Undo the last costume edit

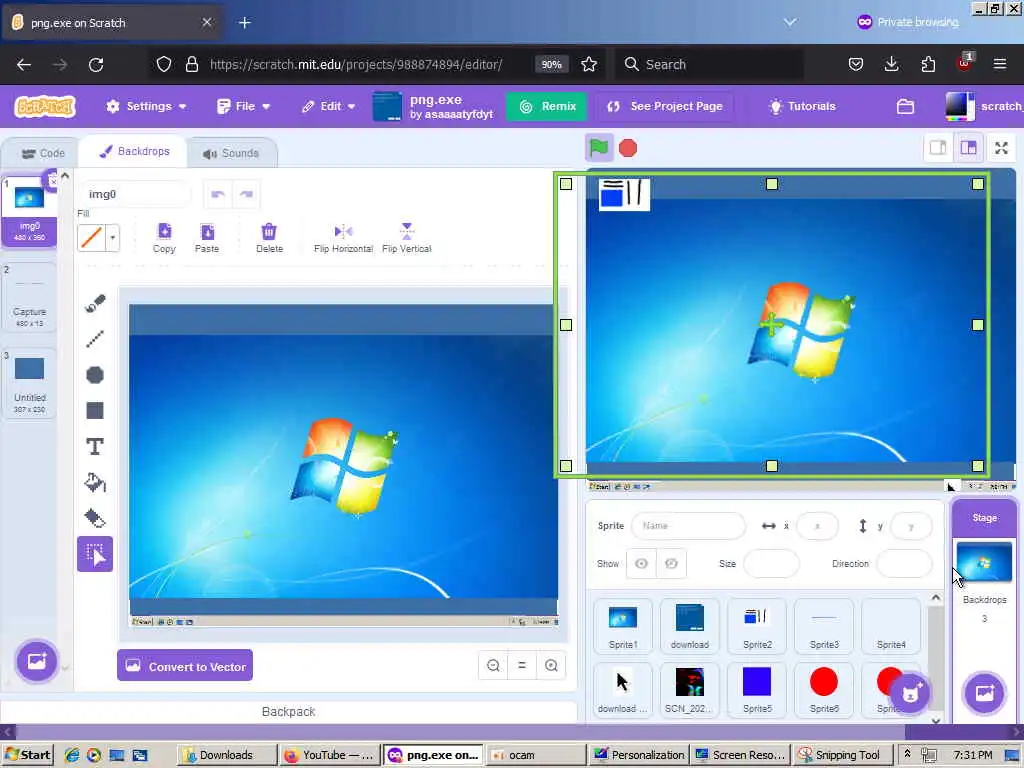click(217, 194)
